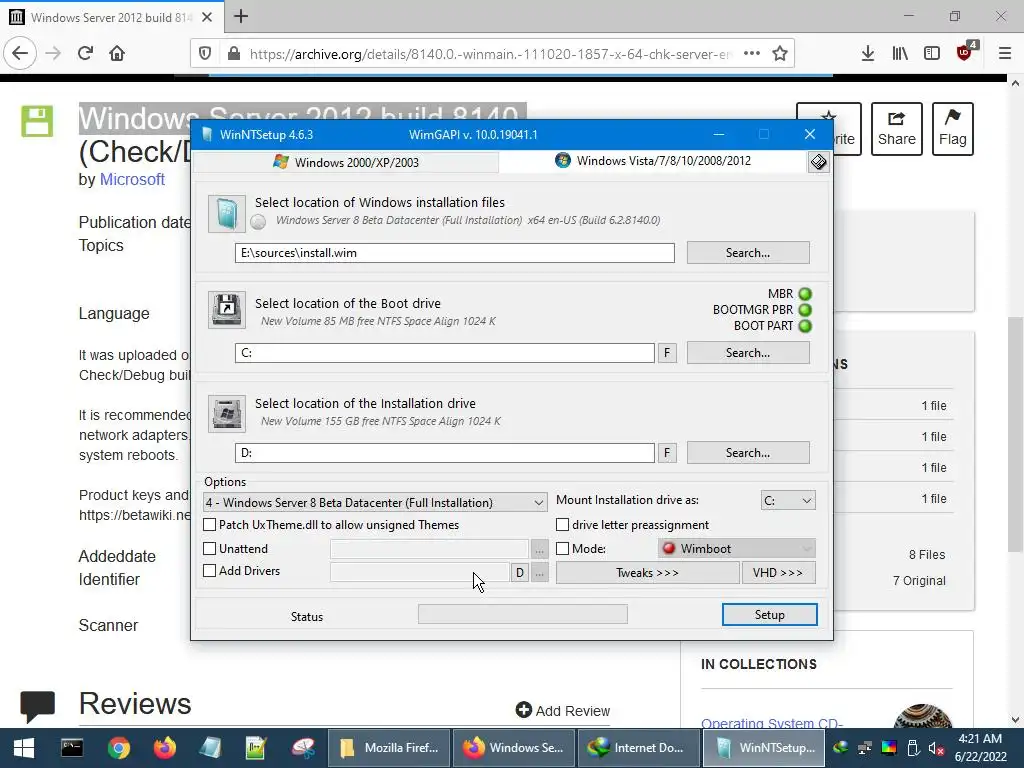
Task: Open the VHD options
Action: 778,573
